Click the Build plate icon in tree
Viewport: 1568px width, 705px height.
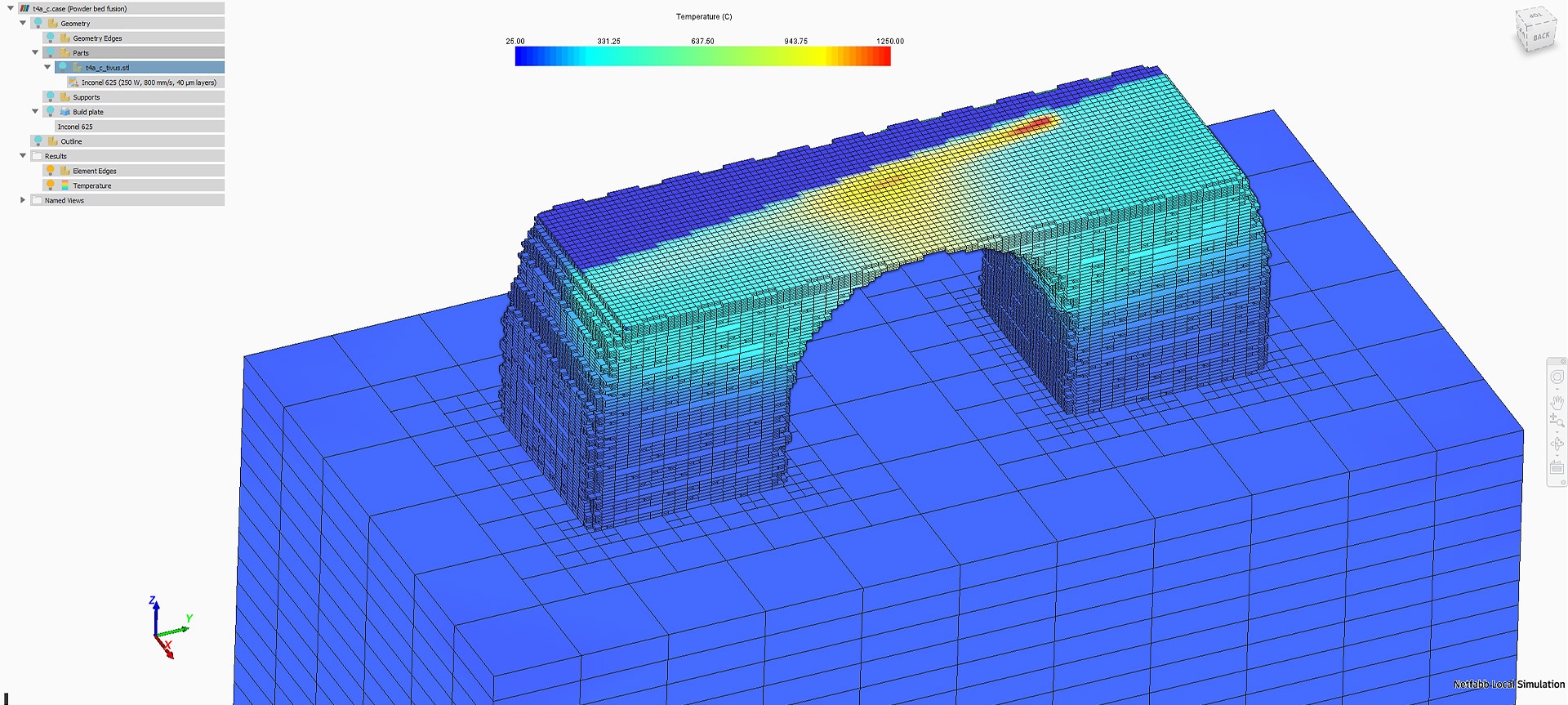(65, 112)
